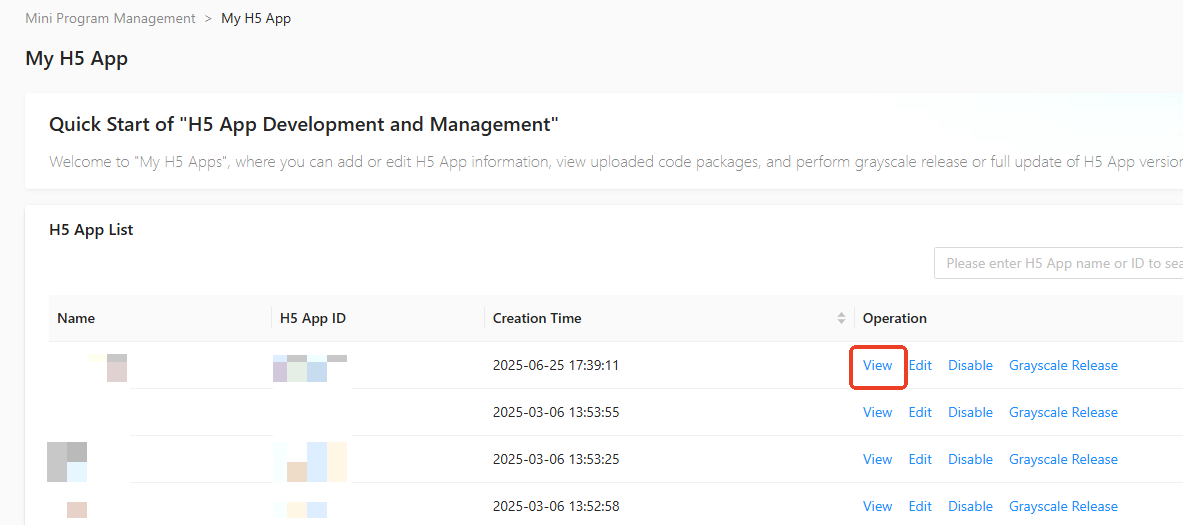The width and height of the screenshot is (1183, 525).
Task: Click the My H5 App breadcrumb item
Action: 256,18
